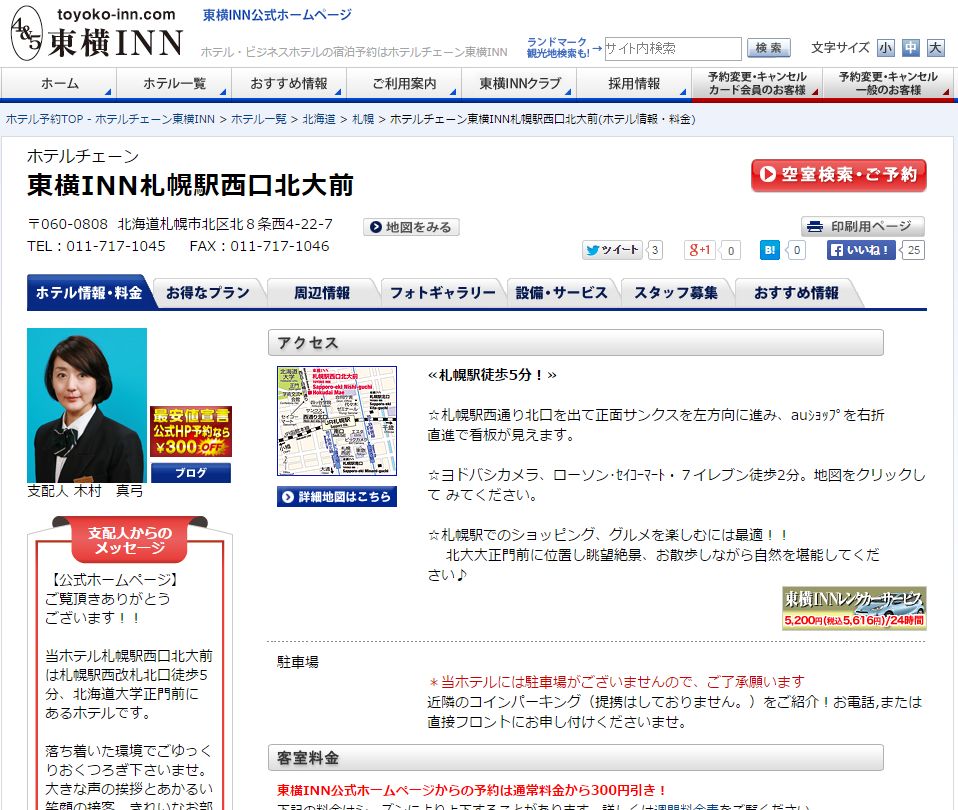Click the access map thumbnail

pyautogui.click(x=337, y=421)
